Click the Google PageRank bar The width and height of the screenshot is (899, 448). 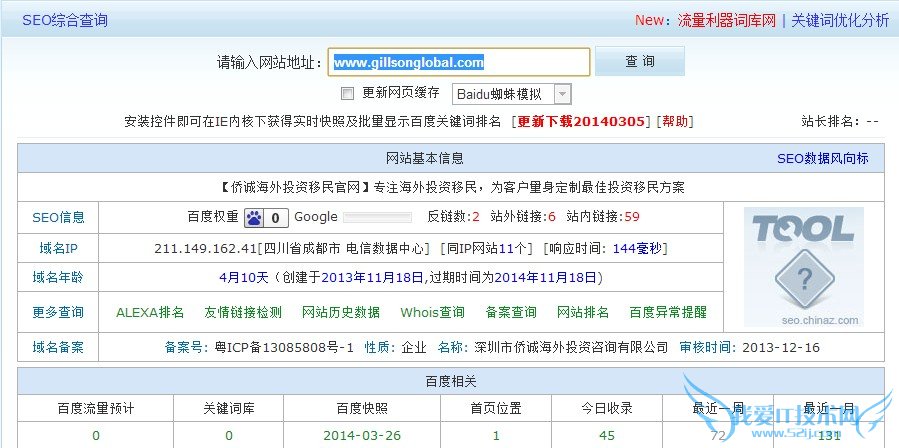click(377, 217)
